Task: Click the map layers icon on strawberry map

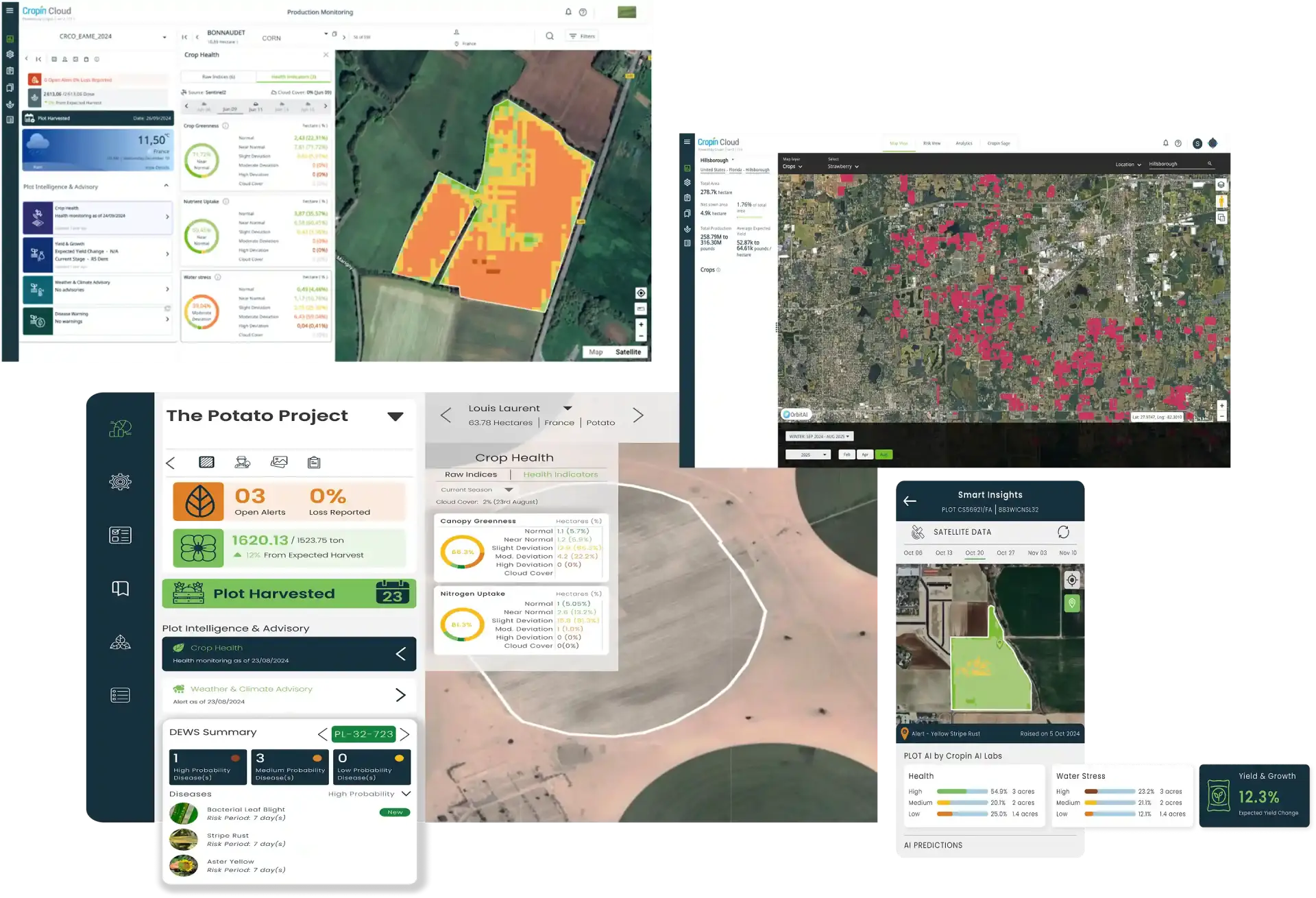Action: (x=1221, y=185)
